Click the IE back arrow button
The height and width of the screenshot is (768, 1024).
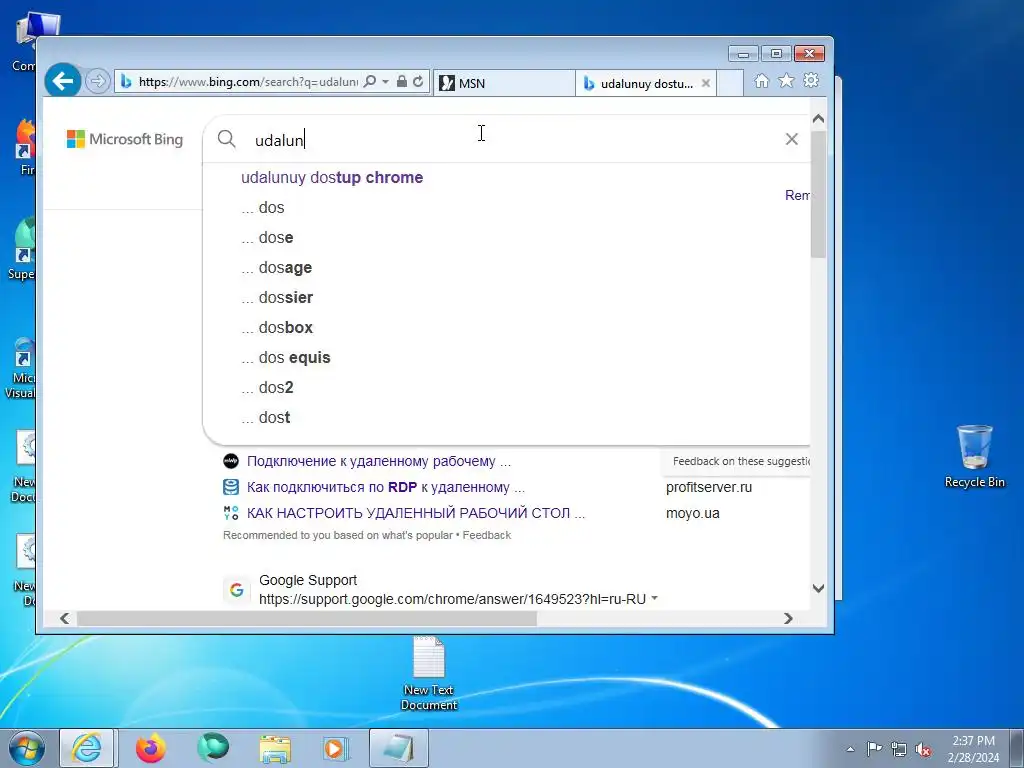[63, 81]
